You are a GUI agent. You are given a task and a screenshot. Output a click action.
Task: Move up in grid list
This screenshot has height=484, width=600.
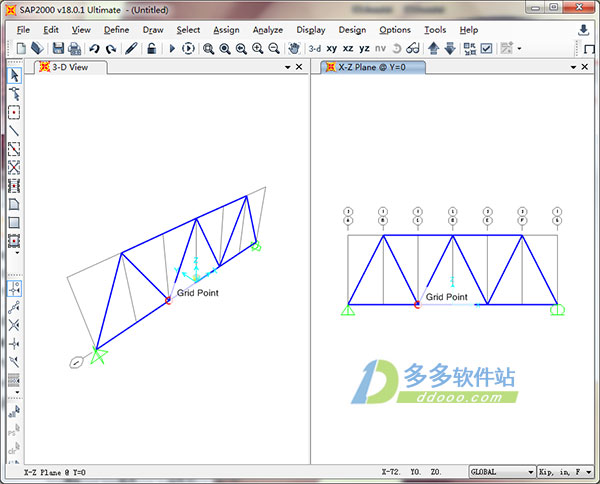coord(433,49)
